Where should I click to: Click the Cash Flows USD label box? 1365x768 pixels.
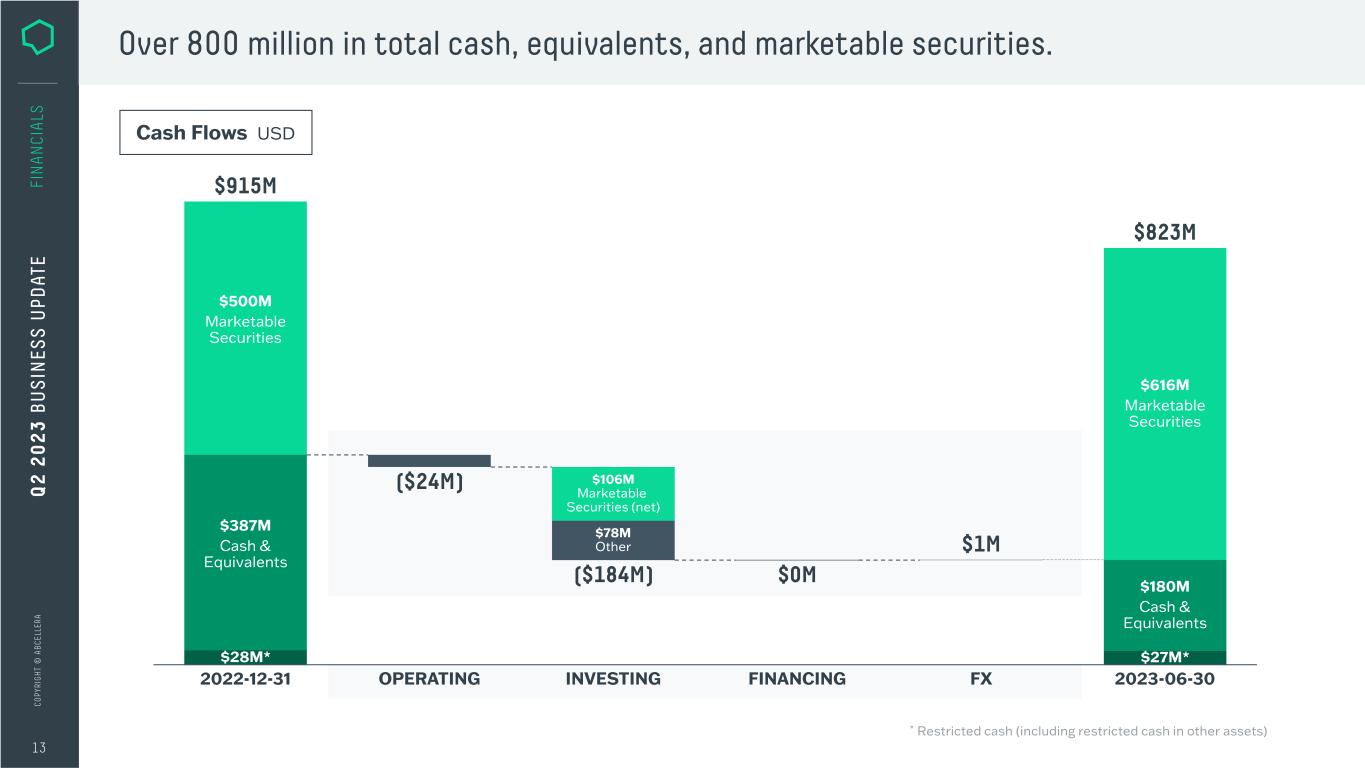[x=215, y=132]
